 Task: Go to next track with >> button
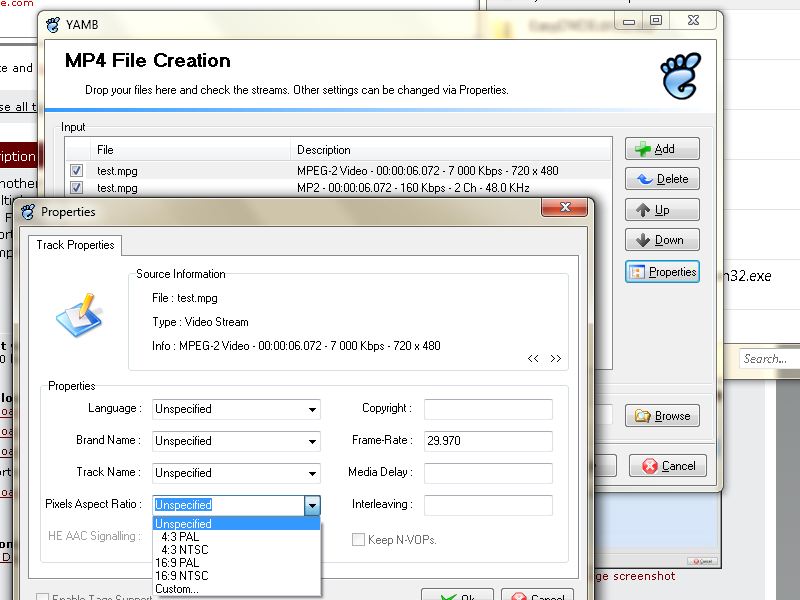[x=556, y=358]
